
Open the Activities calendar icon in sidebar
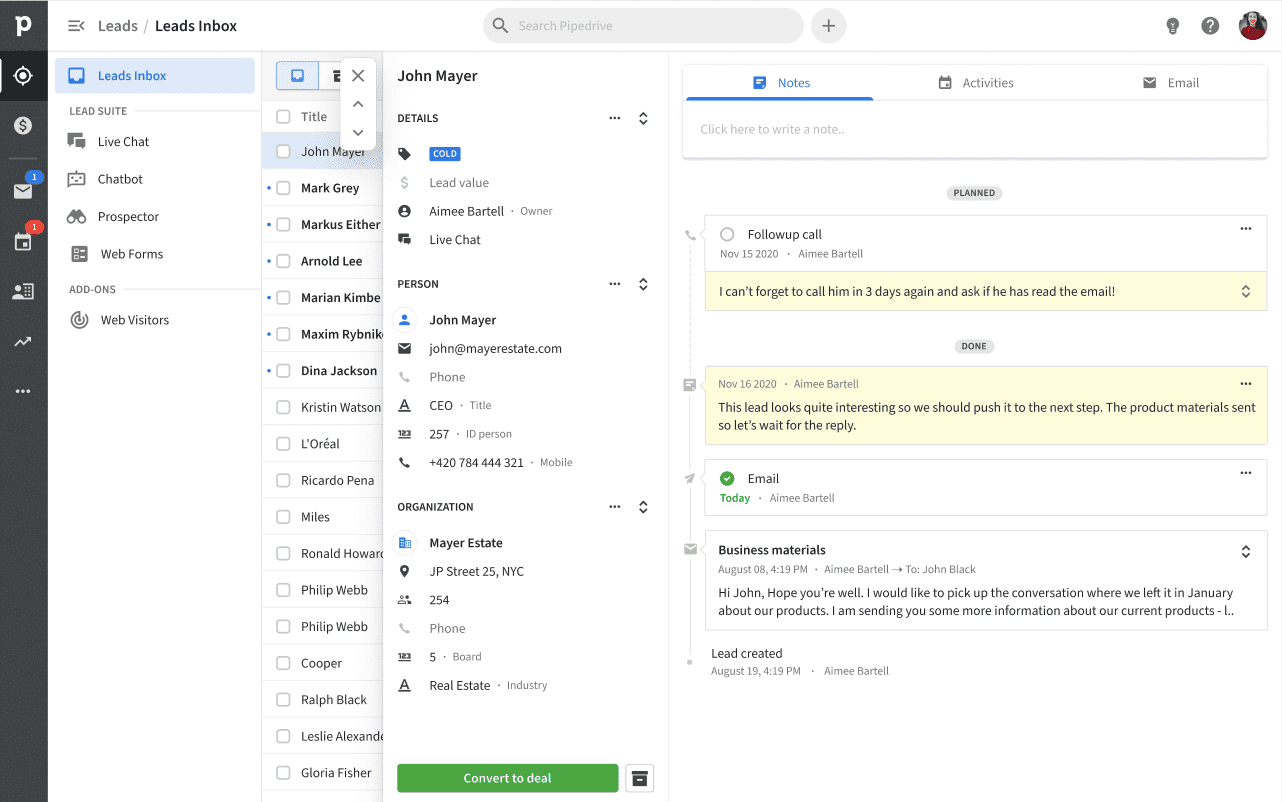click(x=23, y=241)
